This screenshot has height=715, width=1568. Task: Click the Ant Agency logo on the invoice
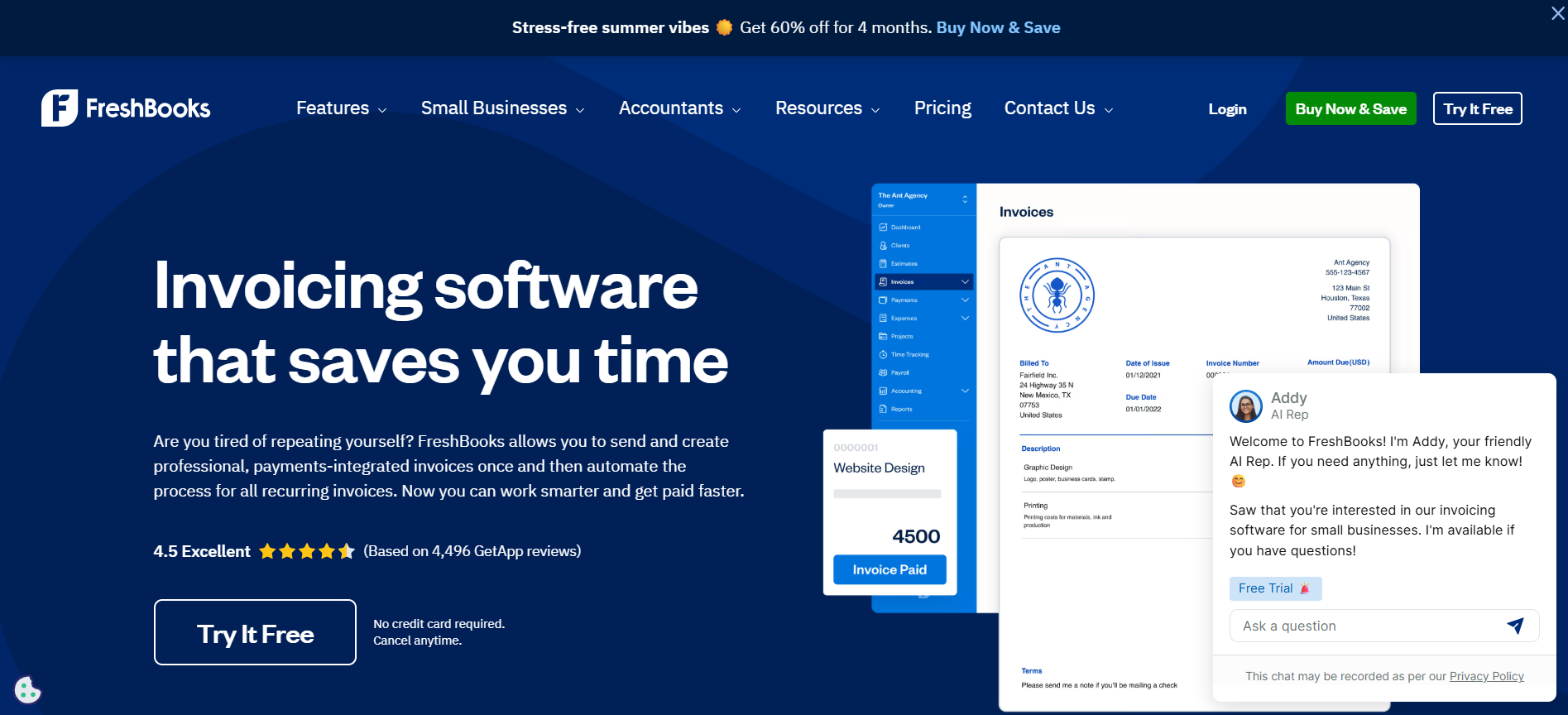[x=1057, y=295]
